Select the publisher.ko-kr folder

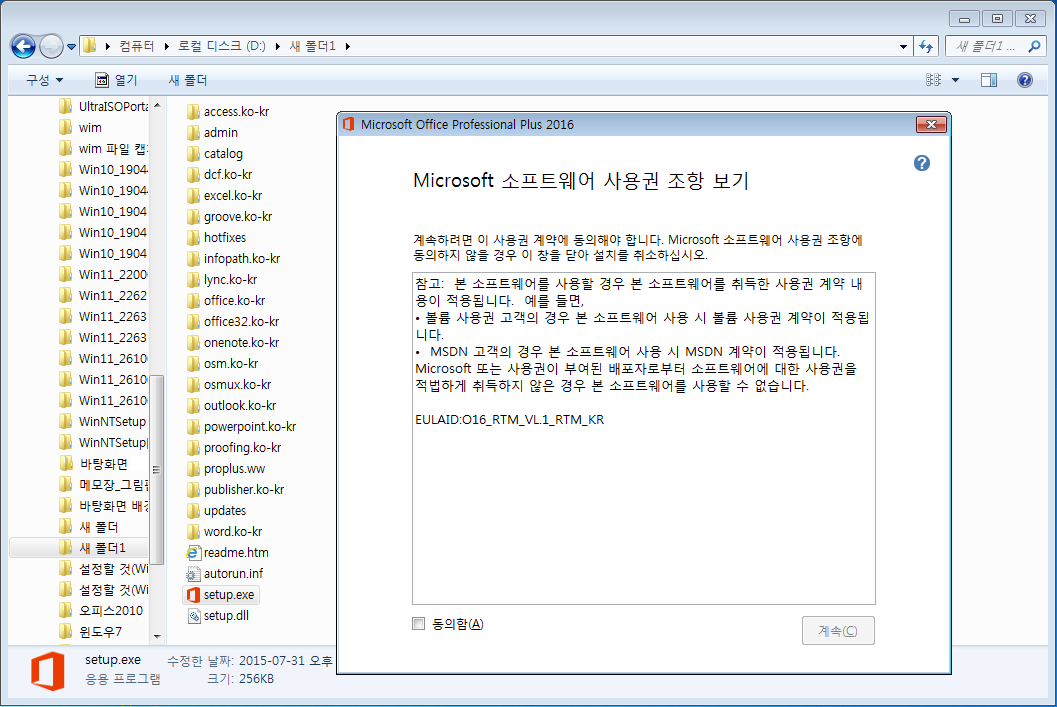(x=236, y=489)
